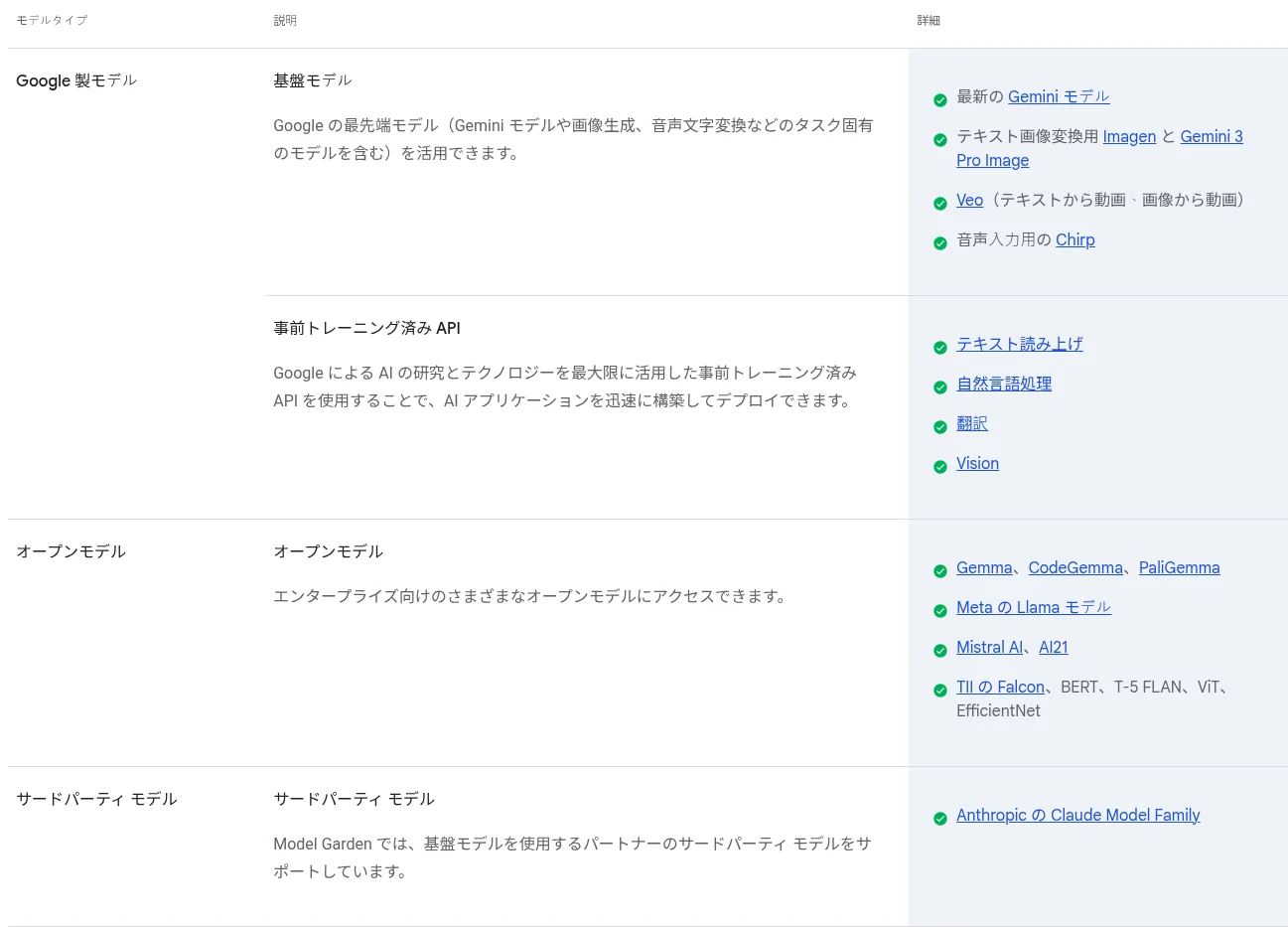This screenshot has height=927, width=1288.
Task: Follow the Imagen link
Action: point(1129,136)
